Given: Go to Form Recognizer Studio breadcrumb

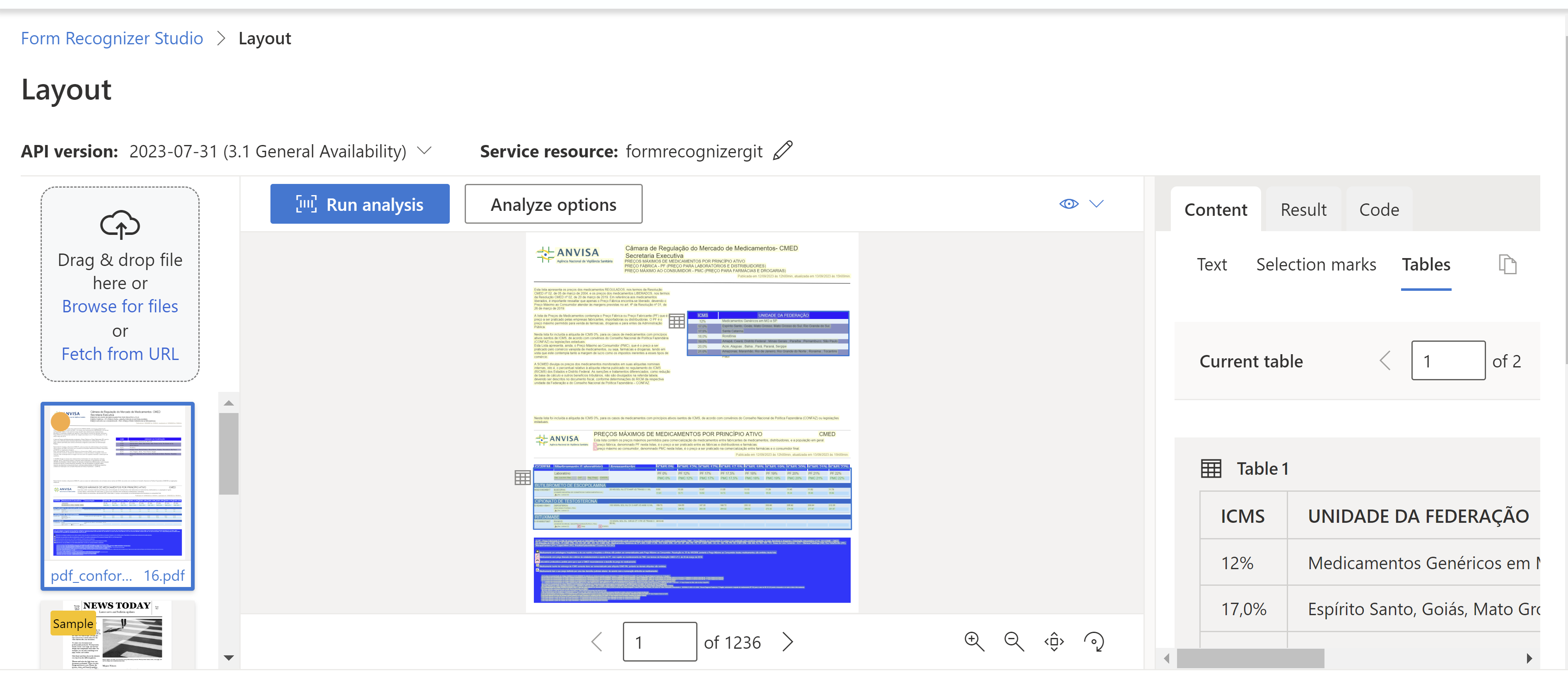Looking at the screenshot, I should pos(112,39).
